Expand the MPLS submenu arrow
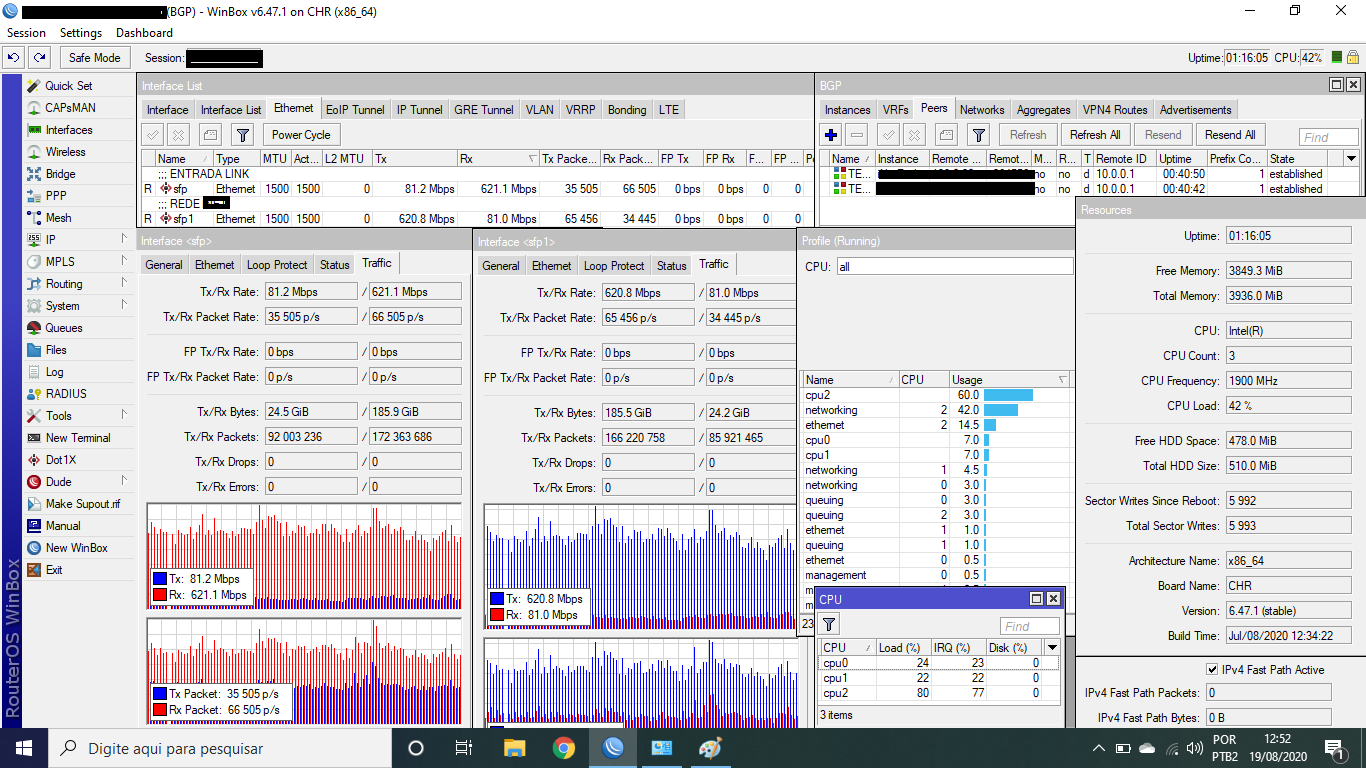This screenshot has width=1366, height=768. (x=124, y=261)
